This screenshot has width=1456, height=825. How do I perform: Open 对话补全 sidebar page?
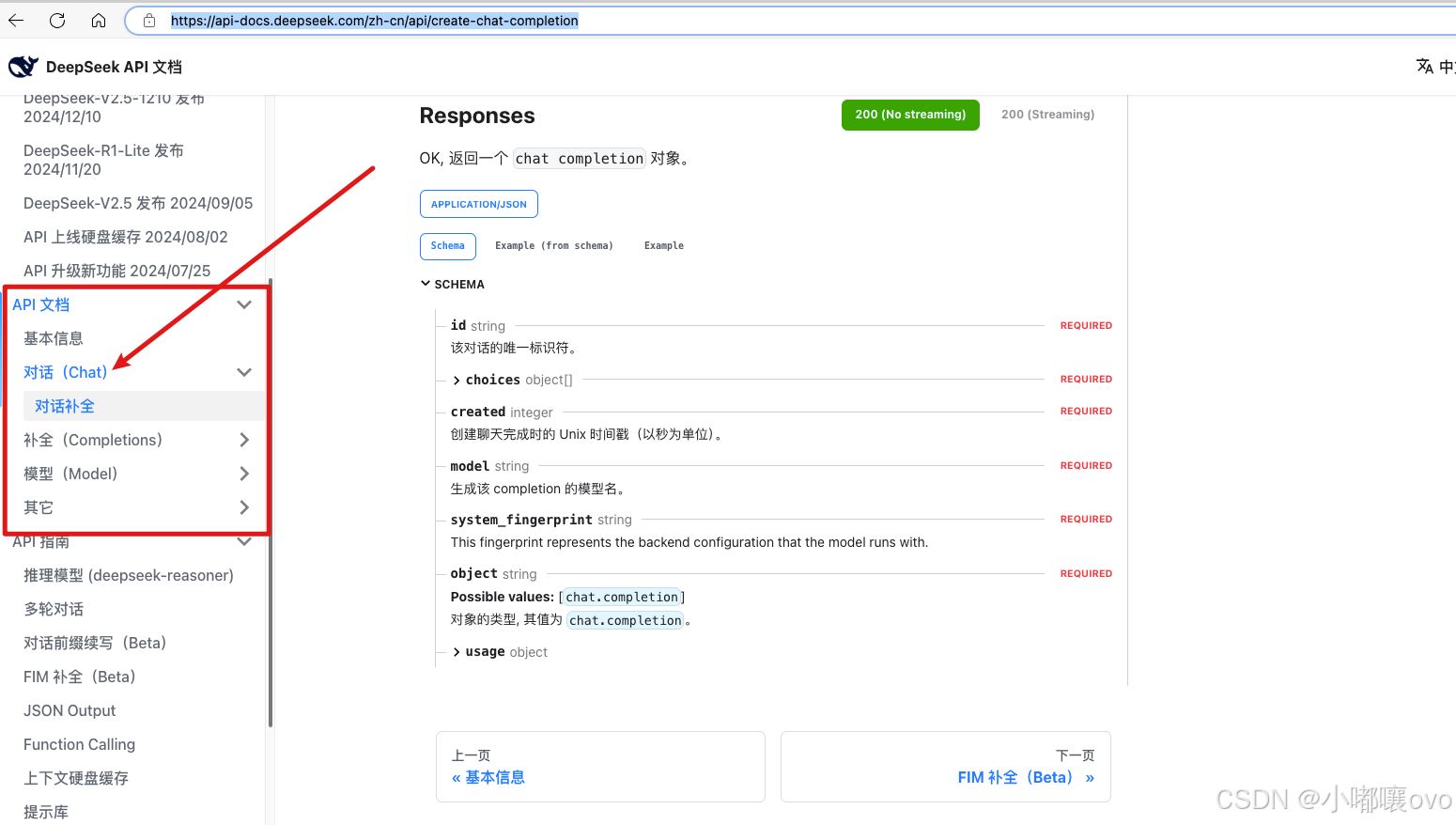coord(65,406)
